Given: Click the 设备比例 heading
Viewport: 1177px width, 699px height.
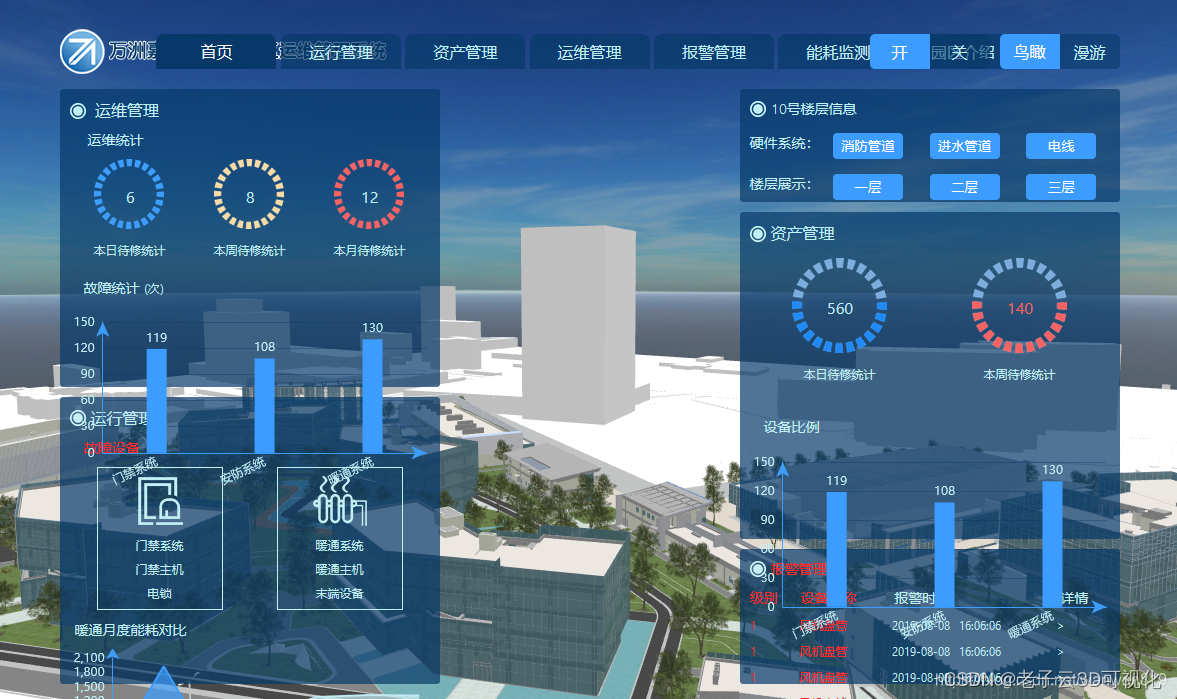Looking at the screenshot, I should (791, 427).
